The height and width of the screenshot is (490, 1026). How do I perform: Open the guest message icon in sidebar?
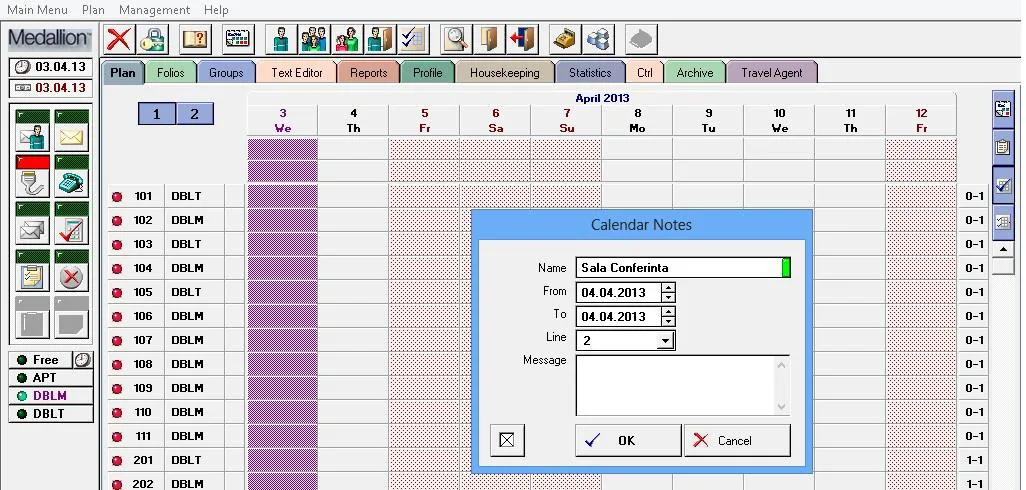pos(32,131)
